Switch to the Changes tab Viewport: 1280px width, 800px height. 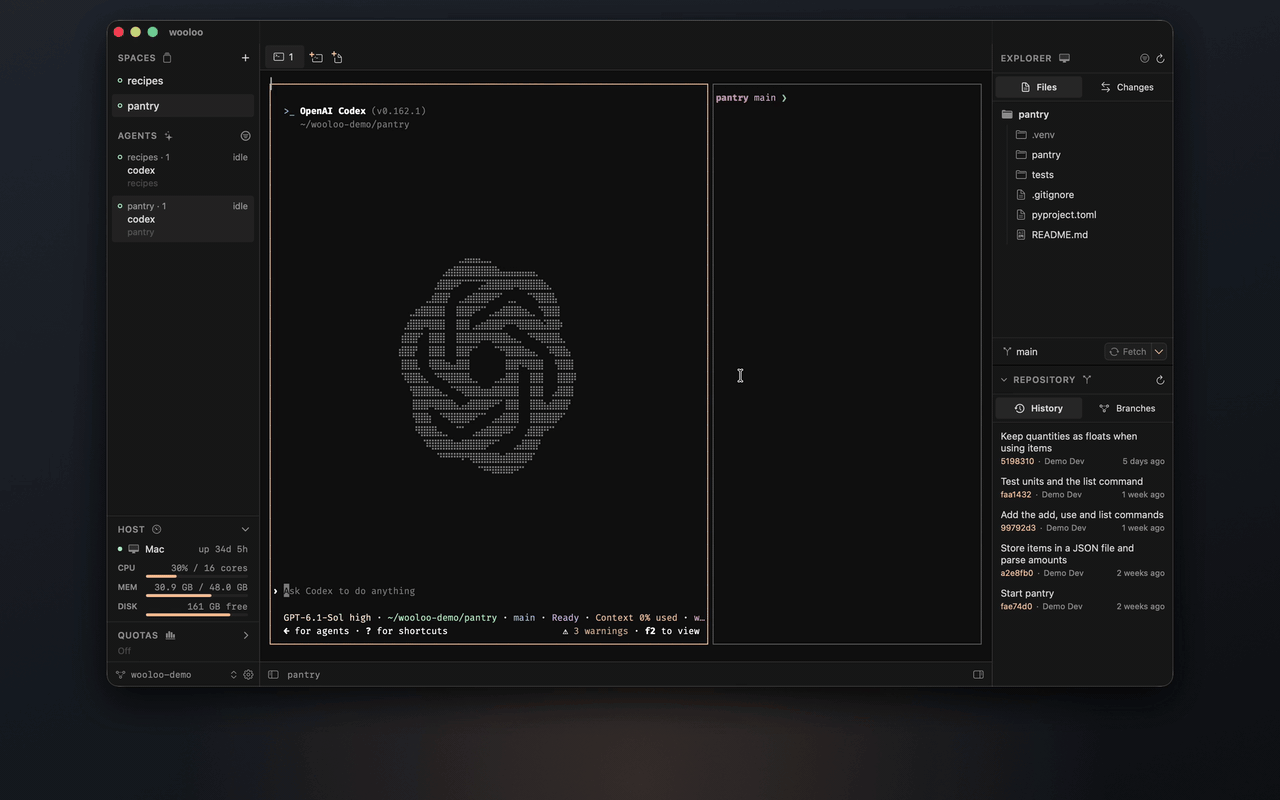(1127, 87)
